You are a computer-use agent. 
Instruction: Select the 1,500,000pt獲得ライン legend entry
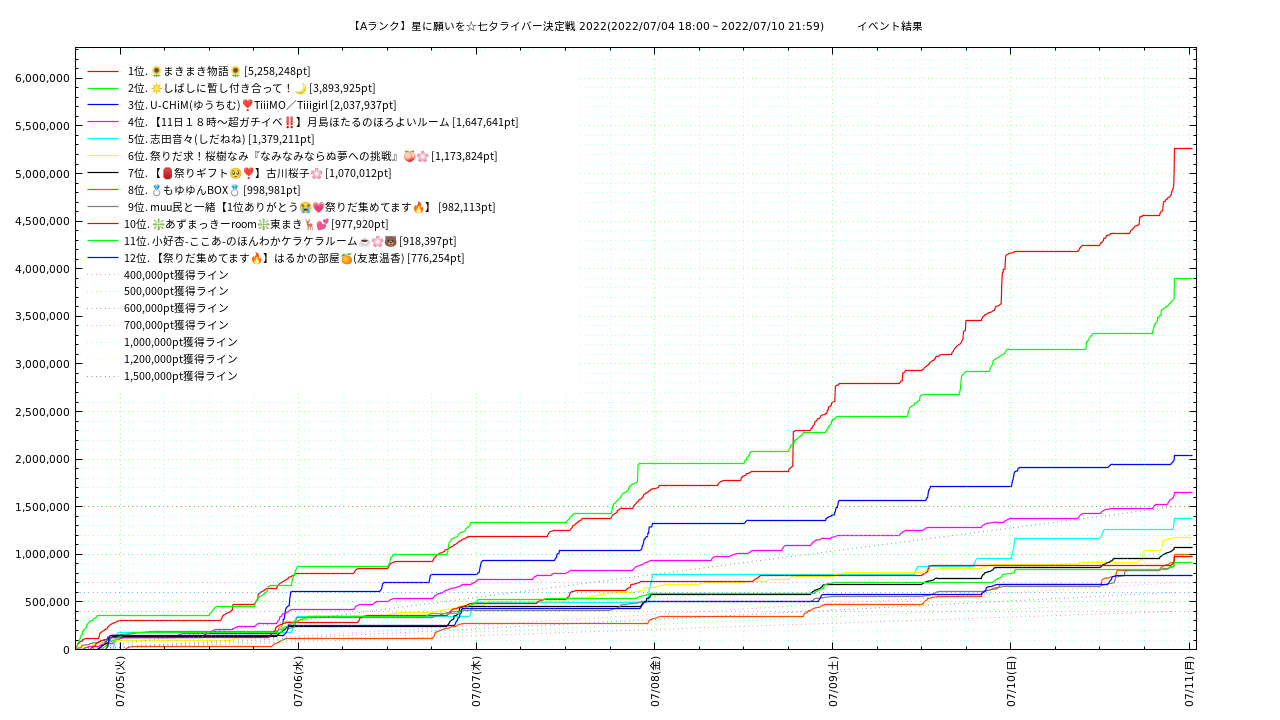click(181, 377)
